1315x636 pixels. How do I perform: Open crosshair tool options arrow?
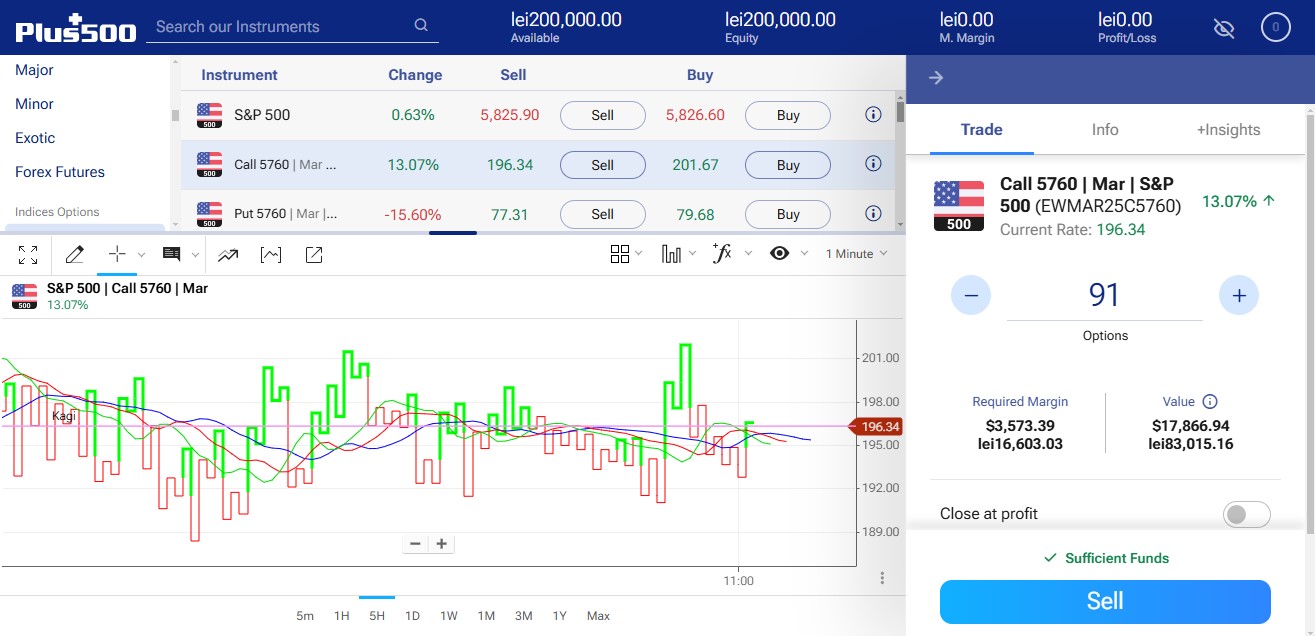141,255
